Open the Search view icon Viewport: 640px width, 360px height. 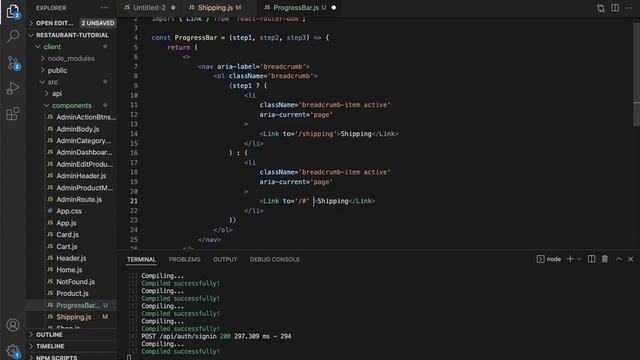pos(13,36)
